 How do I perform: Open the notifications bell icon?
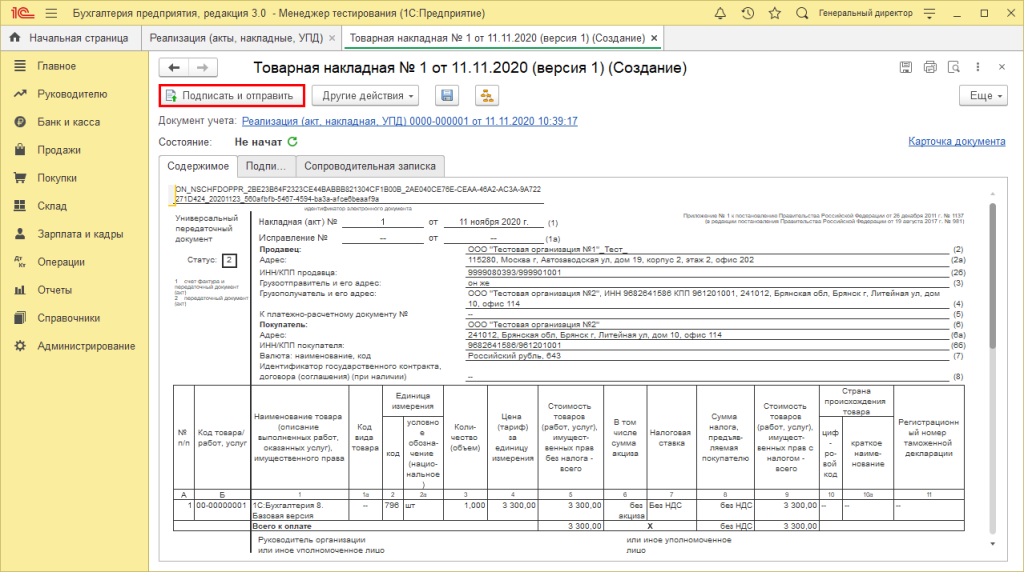(719, 13)
